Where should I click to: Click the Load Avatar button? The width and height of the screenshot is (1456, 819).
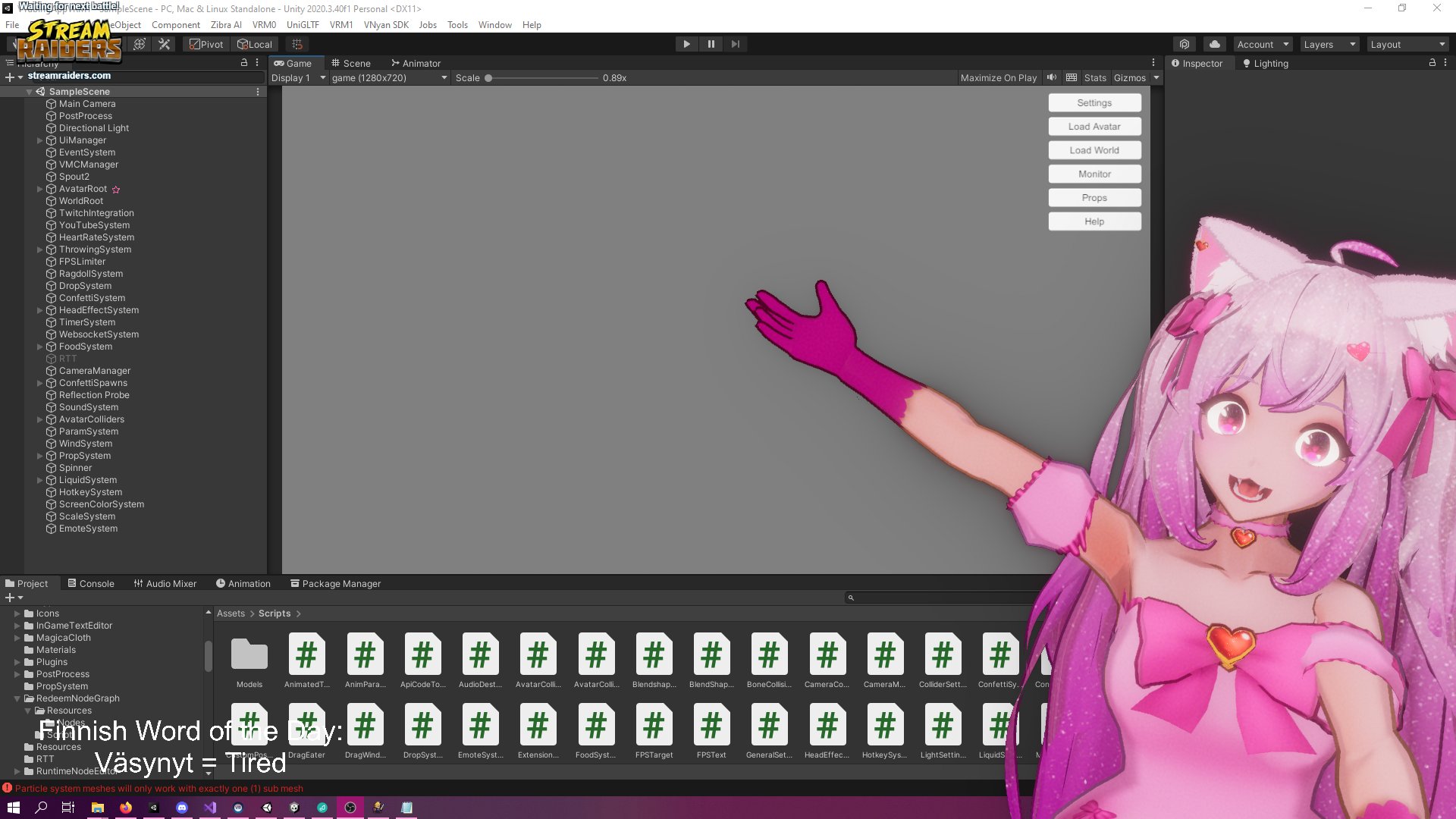pos(1094,126)
